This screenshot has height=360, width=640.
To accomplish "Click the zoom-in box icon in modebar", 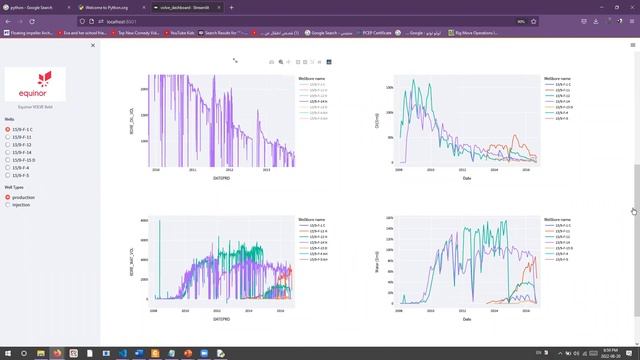I will (298, 62).
